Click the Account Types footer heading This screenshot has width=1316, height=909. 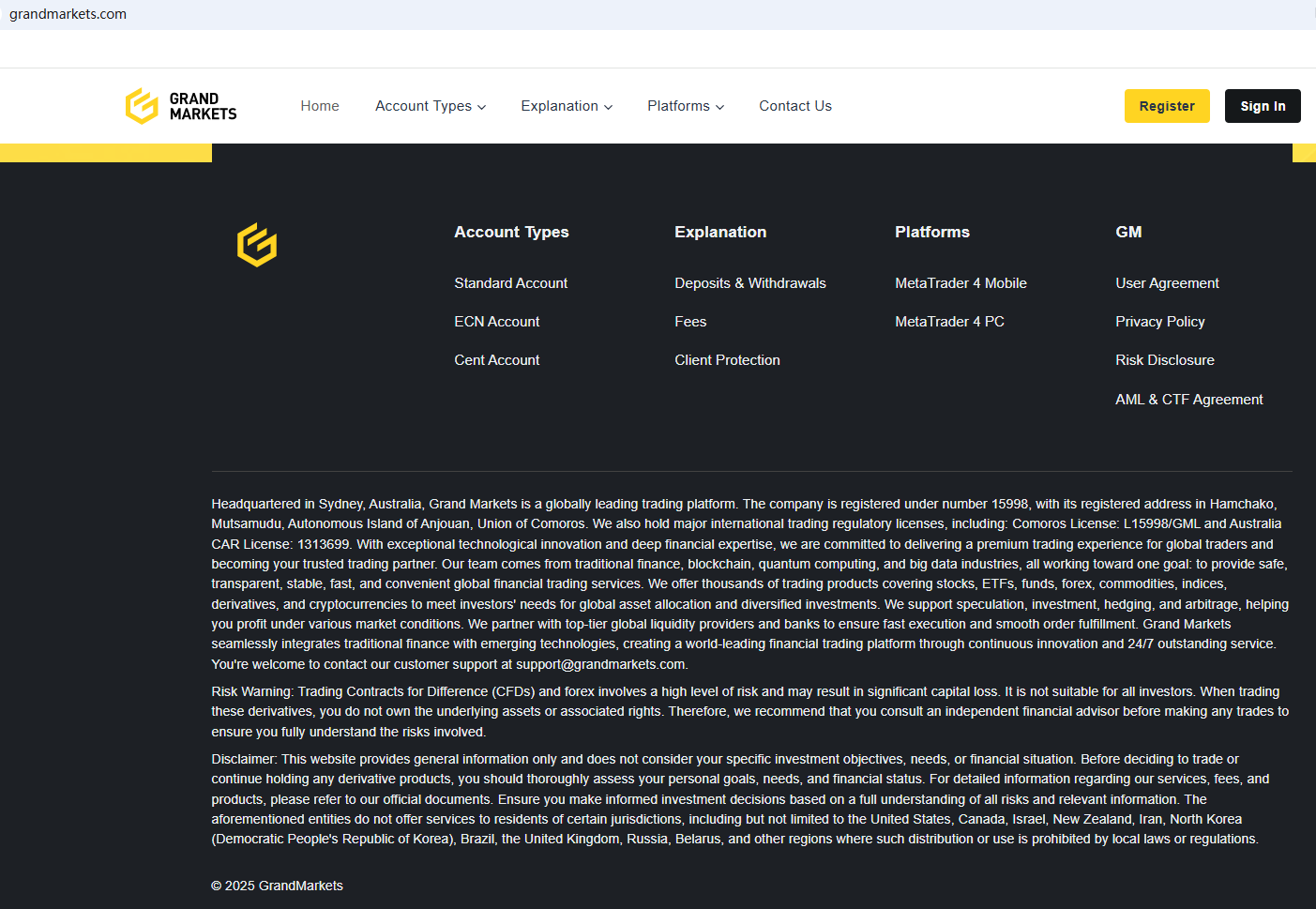(511, 232)
